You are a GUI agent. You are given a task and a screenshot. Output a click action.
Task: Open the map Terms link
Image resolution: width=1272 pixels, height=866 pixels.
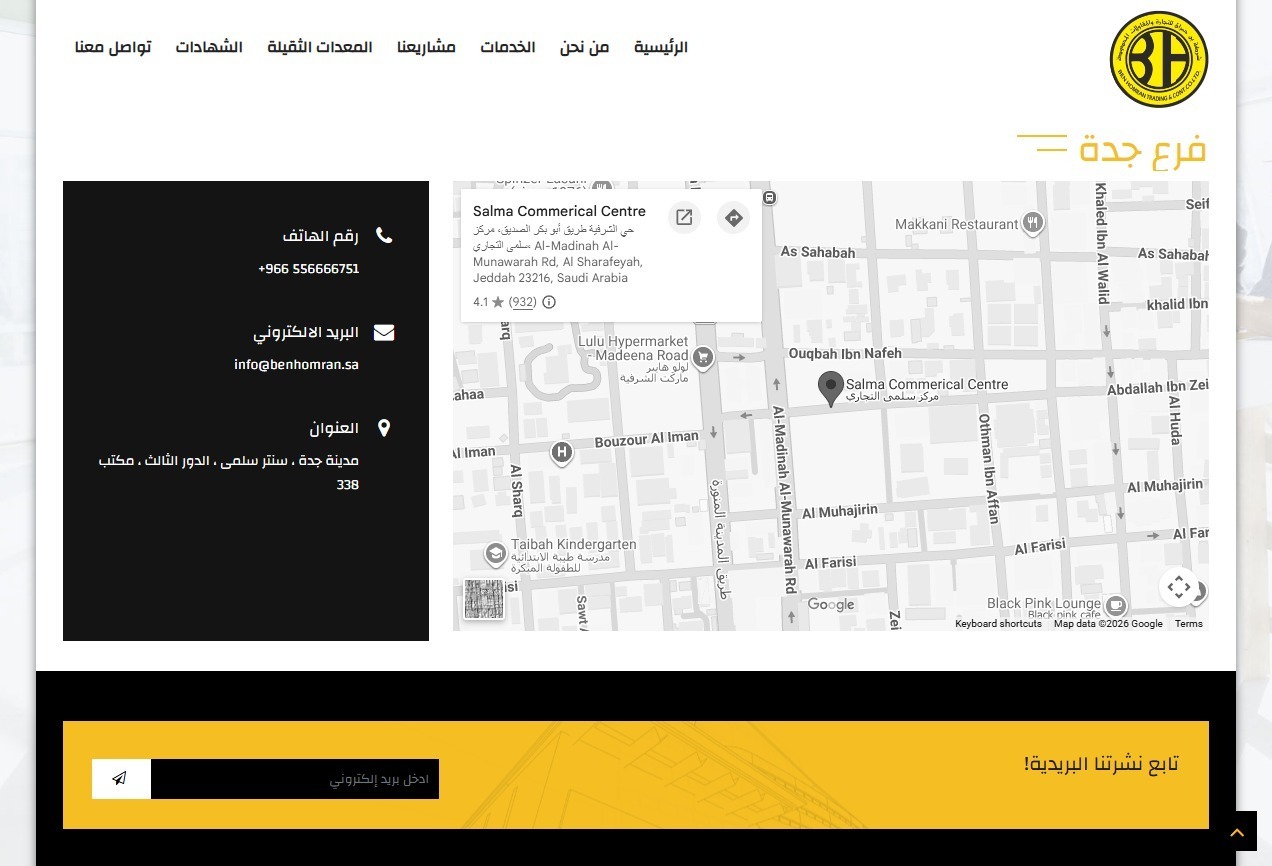1188,624
